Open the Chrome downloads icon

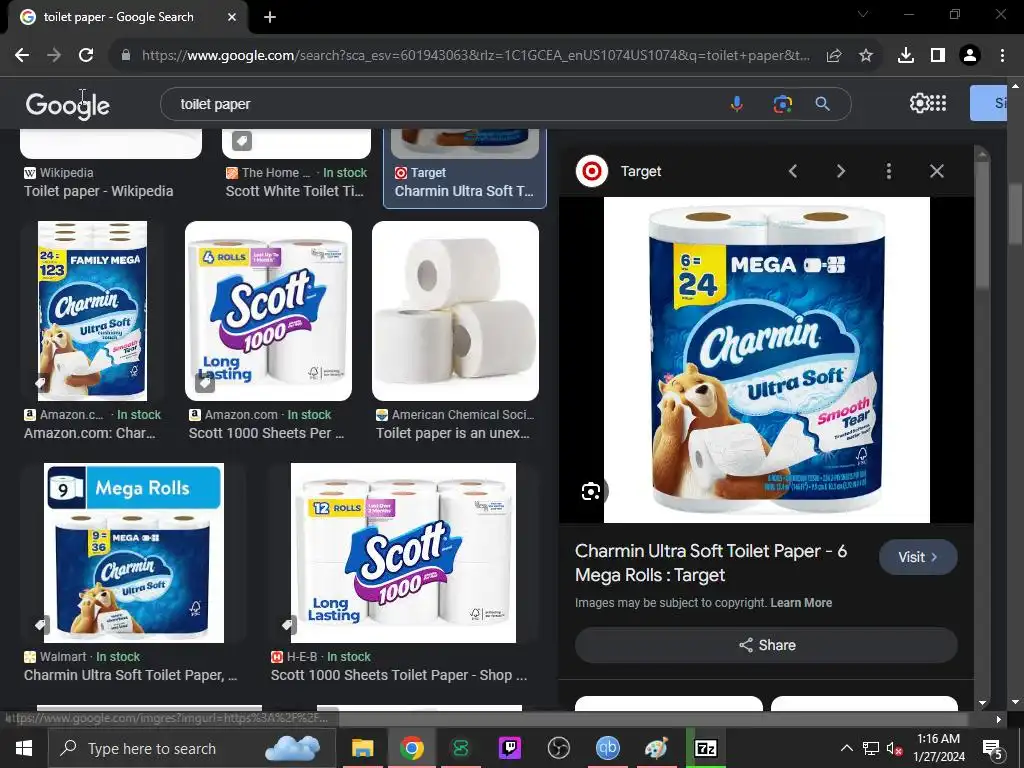(906, 56)
